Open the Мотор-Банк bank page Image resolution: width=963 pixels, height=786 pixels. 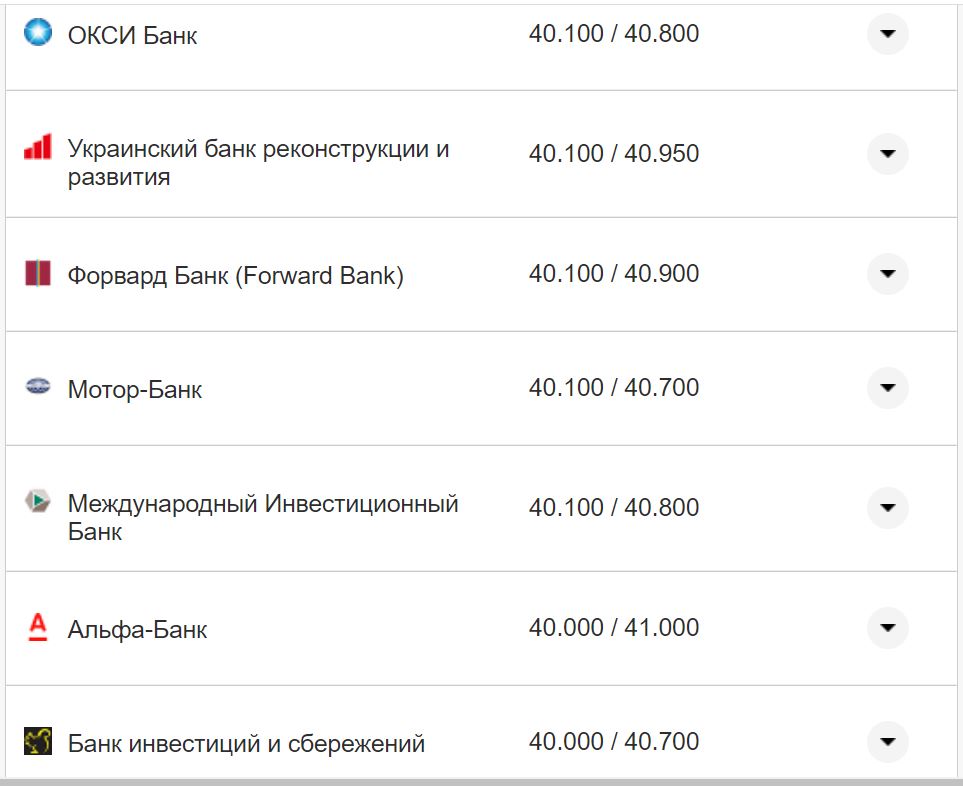pos(135,389)
